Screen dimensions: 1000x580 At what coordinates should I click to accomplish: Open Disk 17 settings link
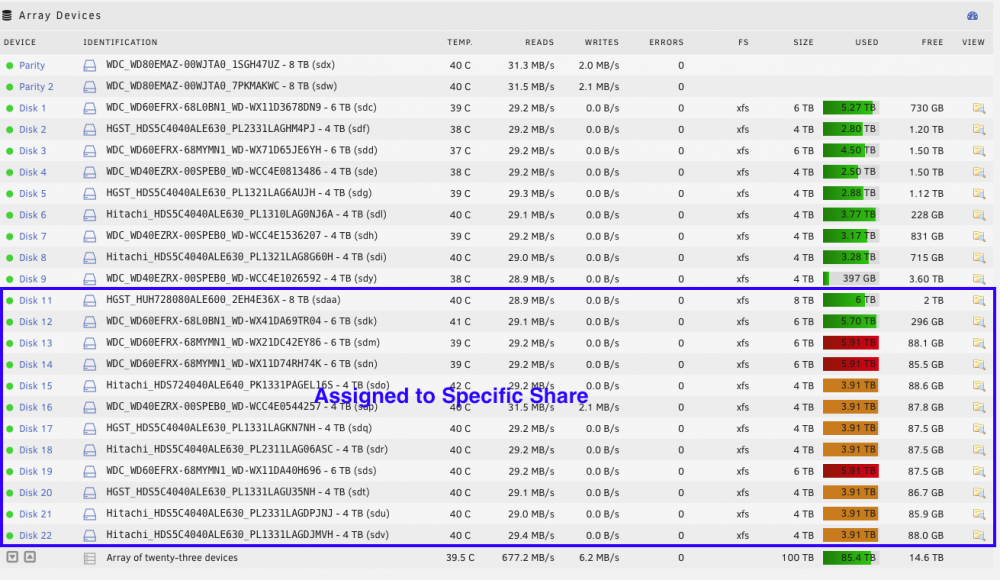click(36, 429)
